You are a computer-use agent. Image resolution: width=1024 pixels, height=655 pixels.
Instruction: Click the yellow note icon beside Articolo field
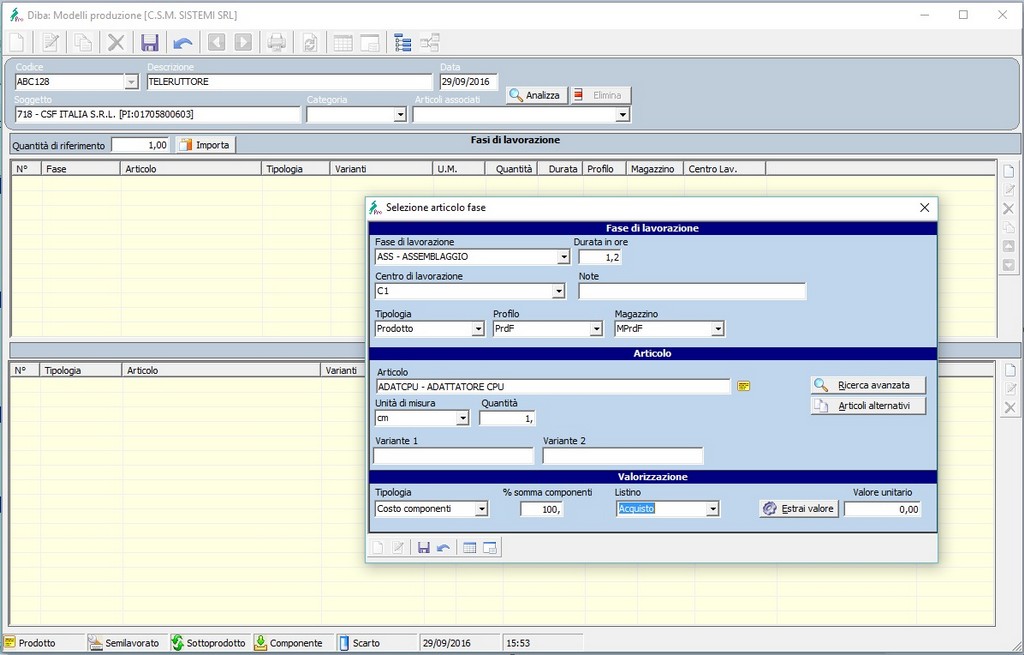tap(743, 387)
